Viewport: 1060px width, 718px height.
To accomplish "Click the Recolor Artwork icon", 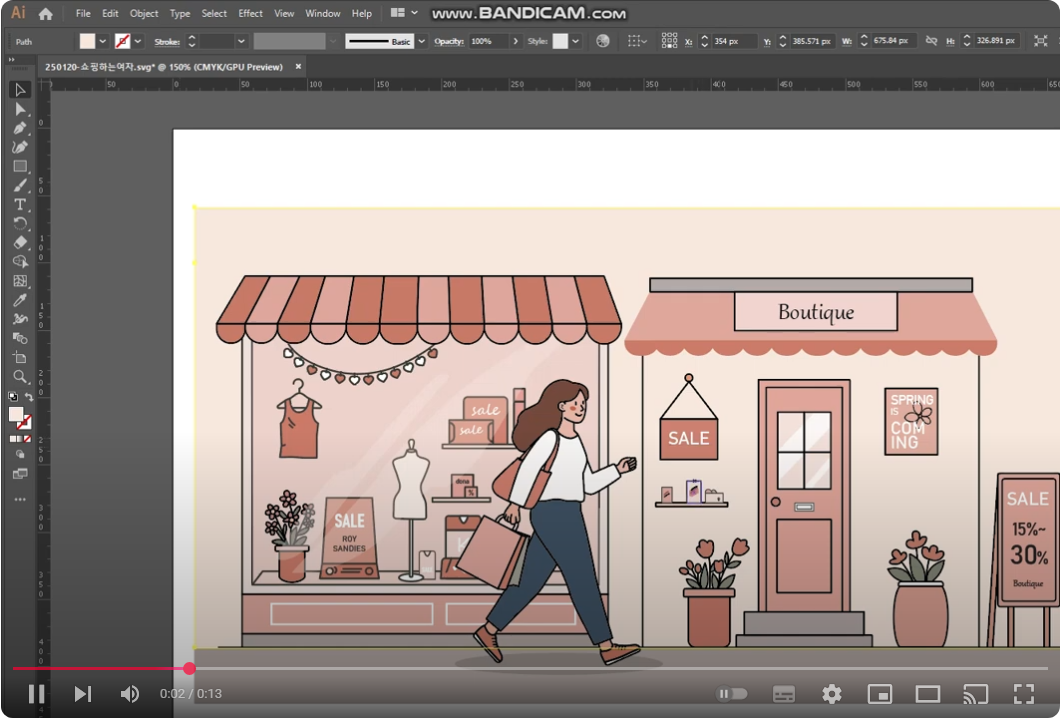I will click(x=602, y=41).
